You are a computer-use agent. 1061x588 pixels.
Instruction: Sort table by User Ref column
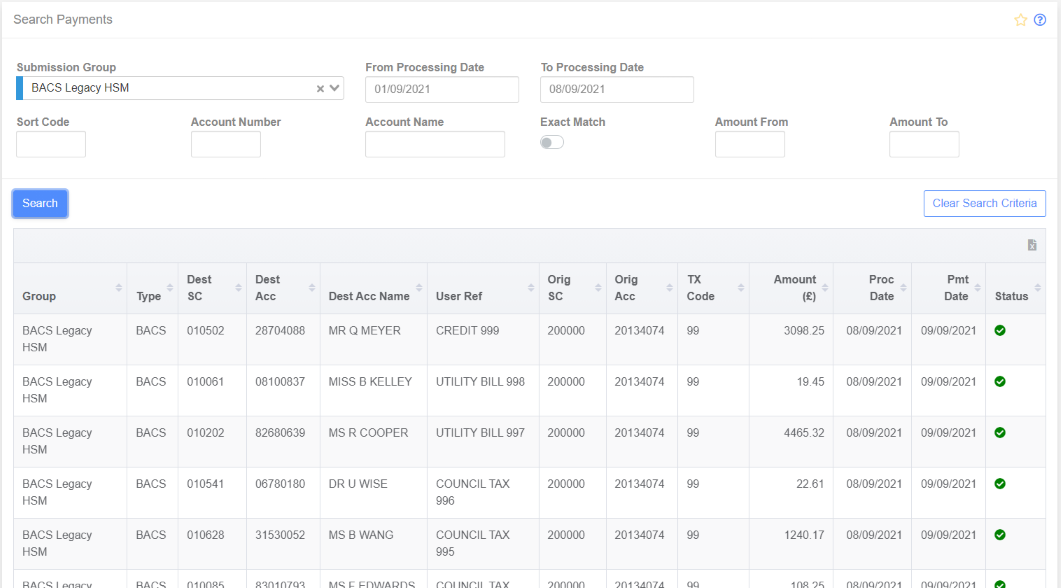530,288
